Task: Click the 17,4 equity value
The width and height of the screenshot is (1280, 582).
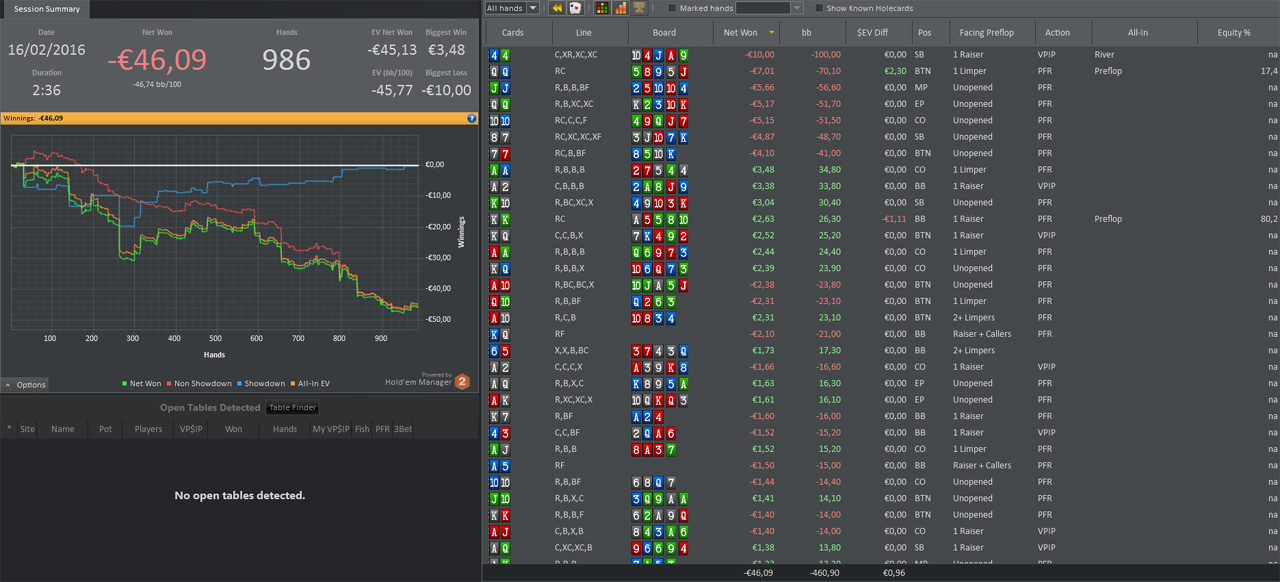Action: (x=1269, y=71)
